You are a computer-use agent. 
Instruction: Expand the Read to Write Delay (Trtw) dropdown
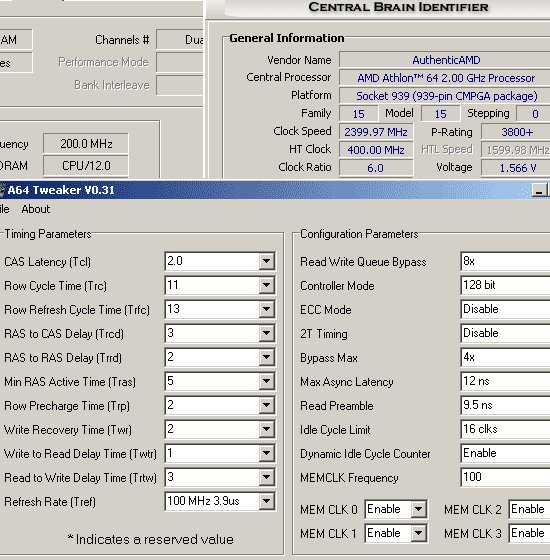[266, 477]
